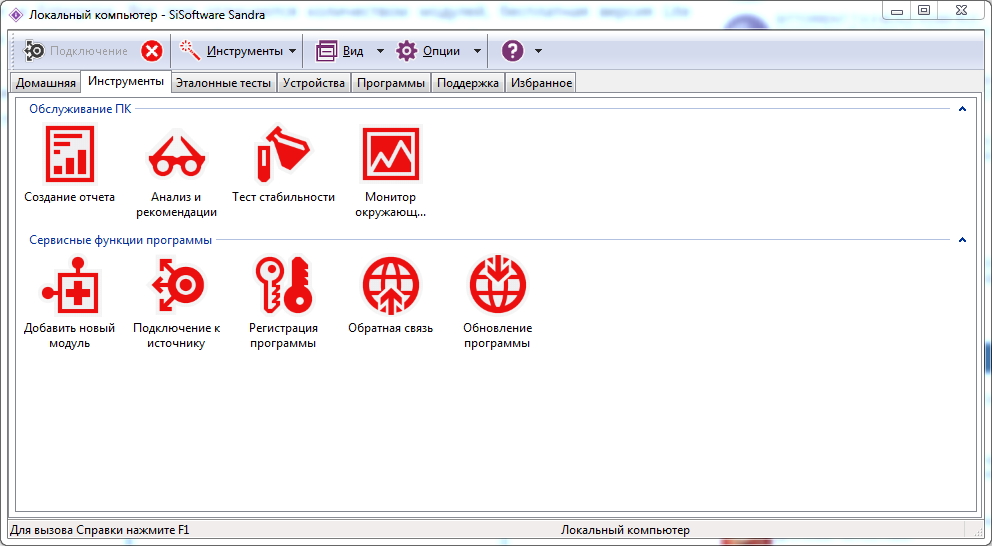Viewport: 992px width, 546px height.
Task: Open the Создание отчета report icon
Action: (x=69, y=154)
